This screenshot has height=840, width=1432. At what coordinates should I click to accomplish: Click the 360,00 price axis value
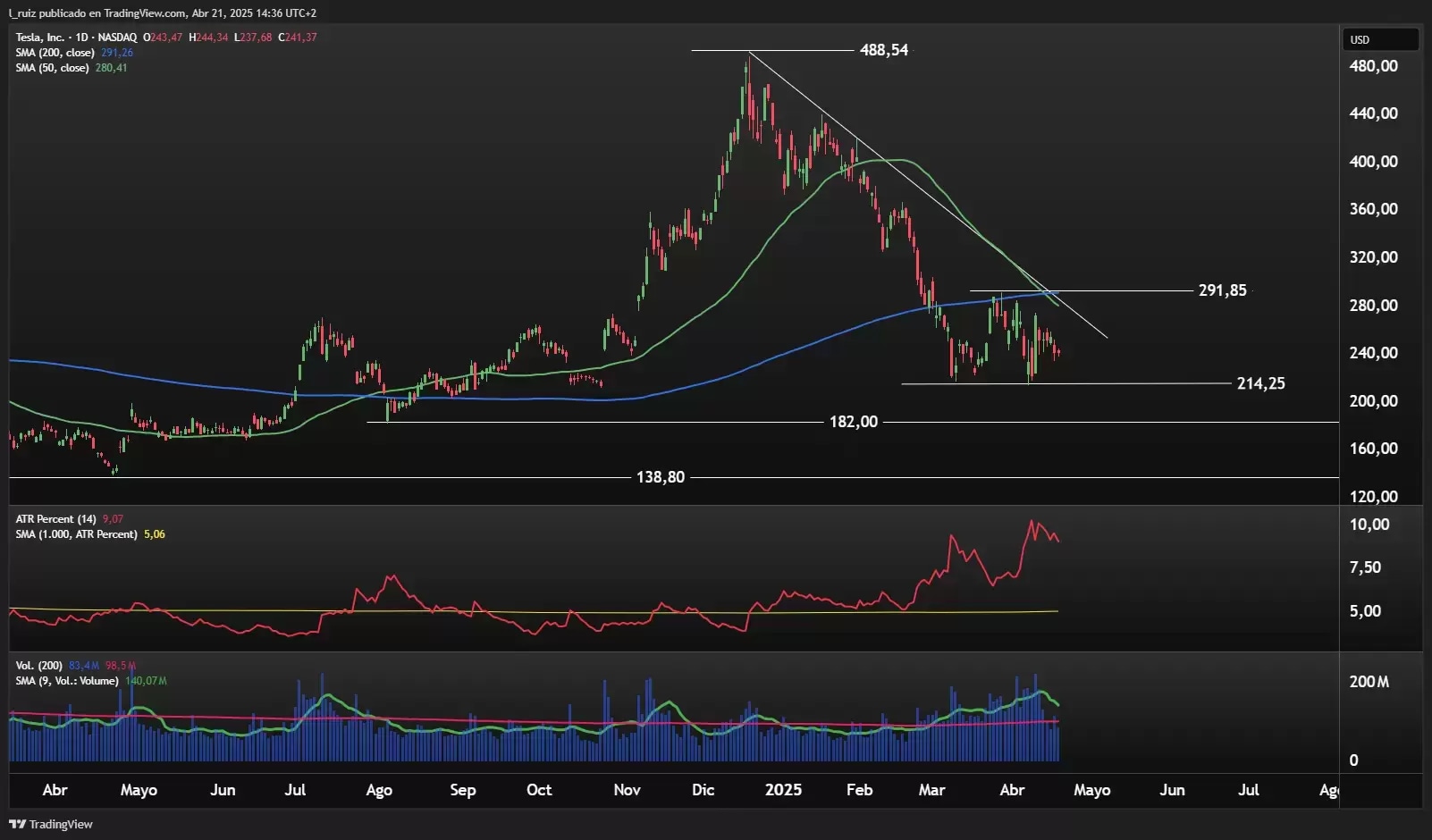(1374, 209)
